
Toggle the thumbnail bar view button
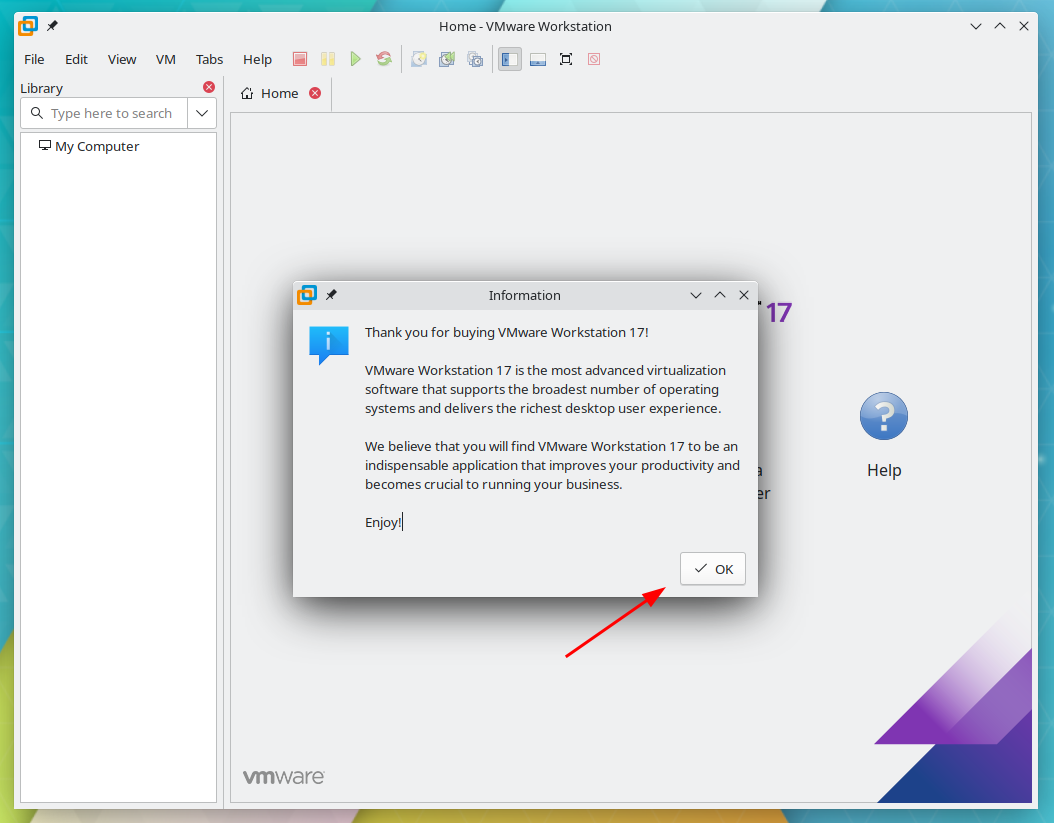pos(538,60)
